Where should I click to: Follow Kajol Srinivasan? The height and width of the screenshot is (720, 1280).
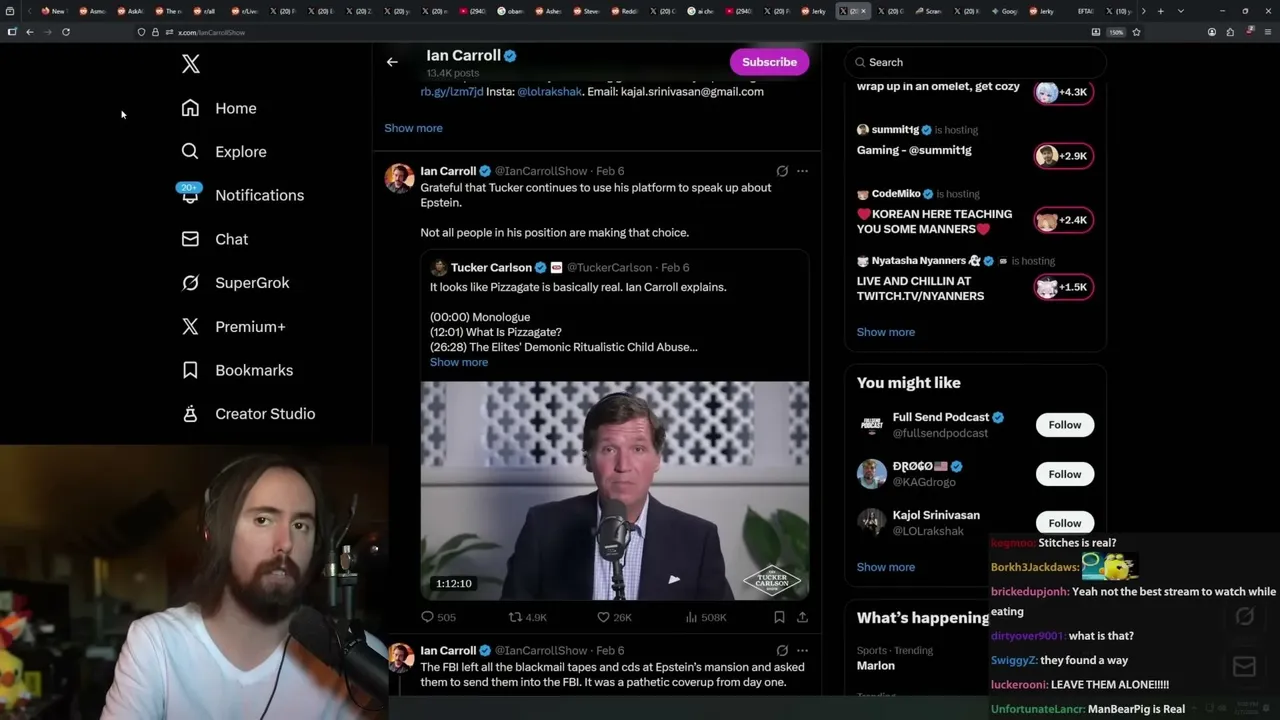(1065, 523)
